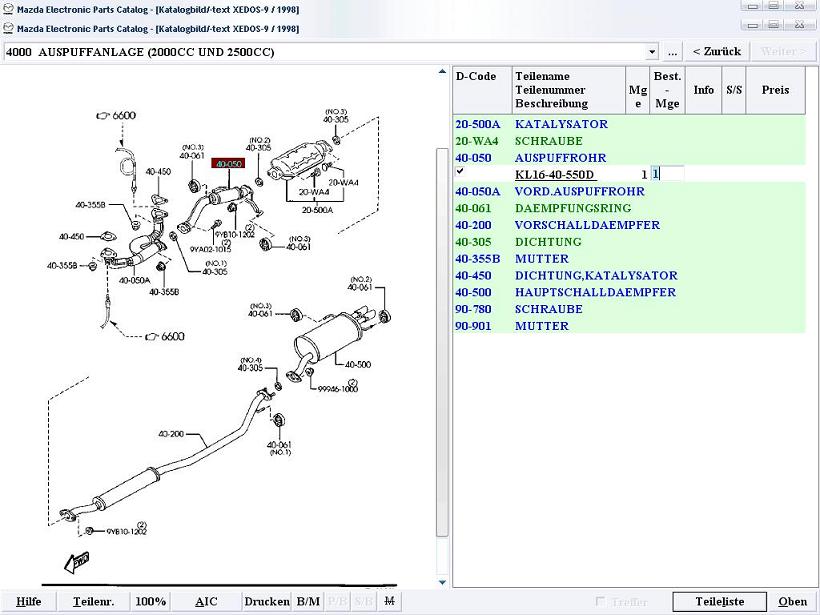Open the group selection dropdown for AUSPUFFANLAGE
Screen dimensions: 820x615
coord(652,52)
